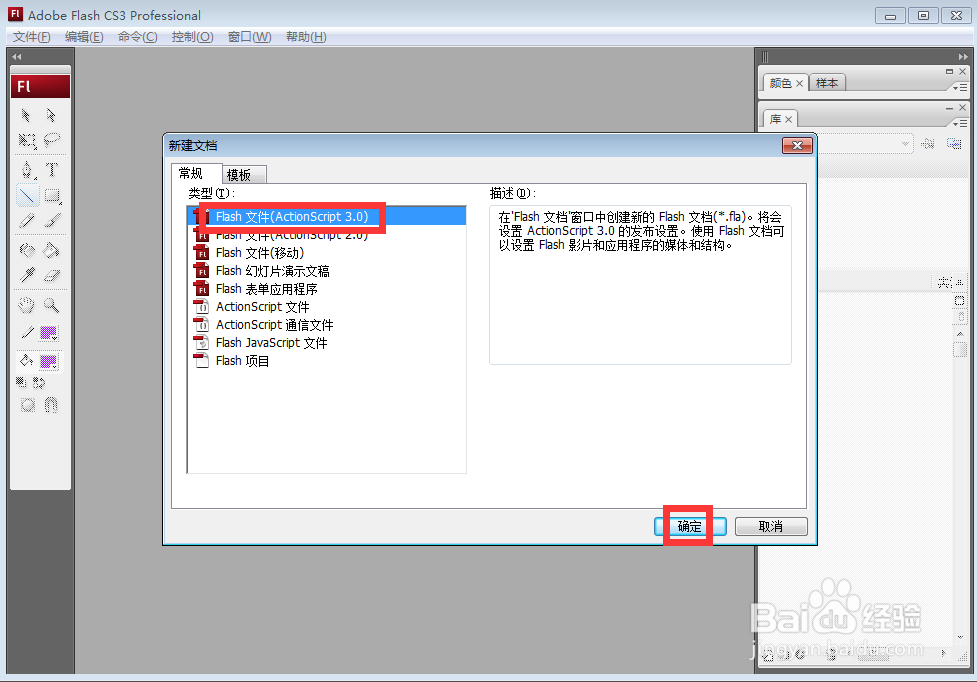Click the stroke color pencil icon

27,333
